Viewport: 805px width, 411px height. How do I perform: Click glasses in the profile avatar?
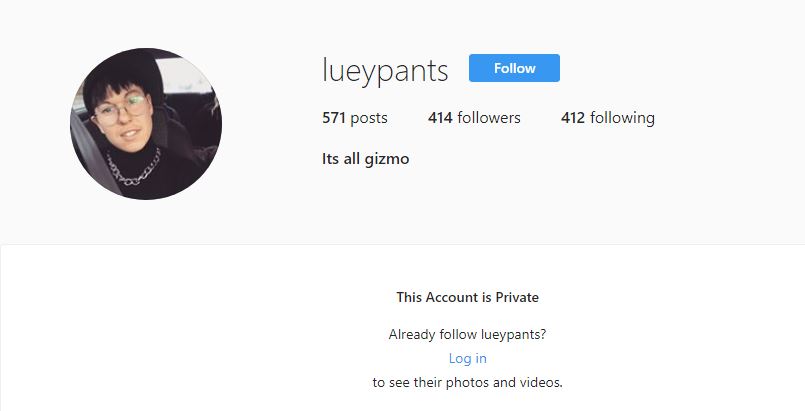point(121,109)
